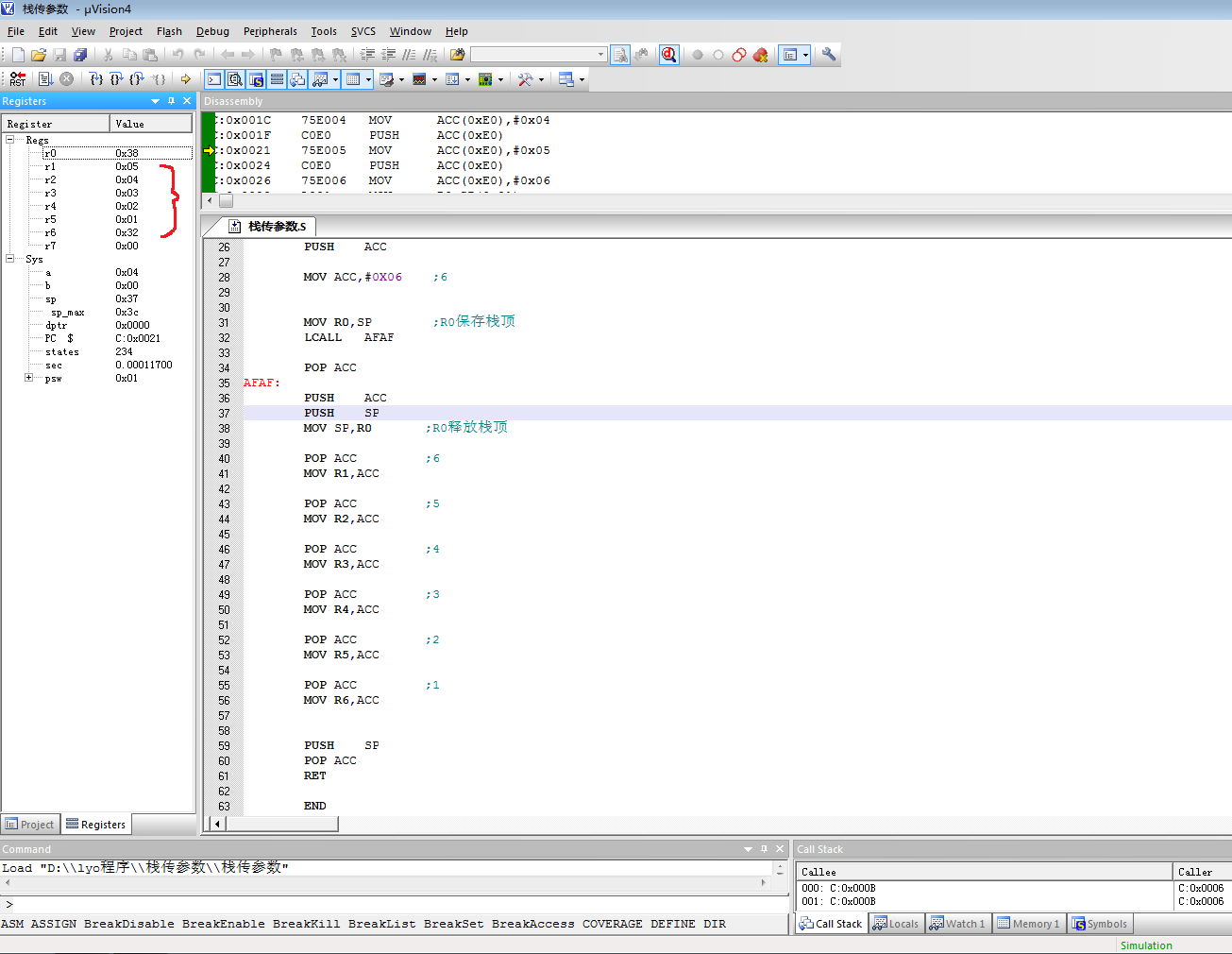This screenshot has height=954, width=1232.
Task: Open the Memory windows dropdown arrow
Action: click(368, 79)
